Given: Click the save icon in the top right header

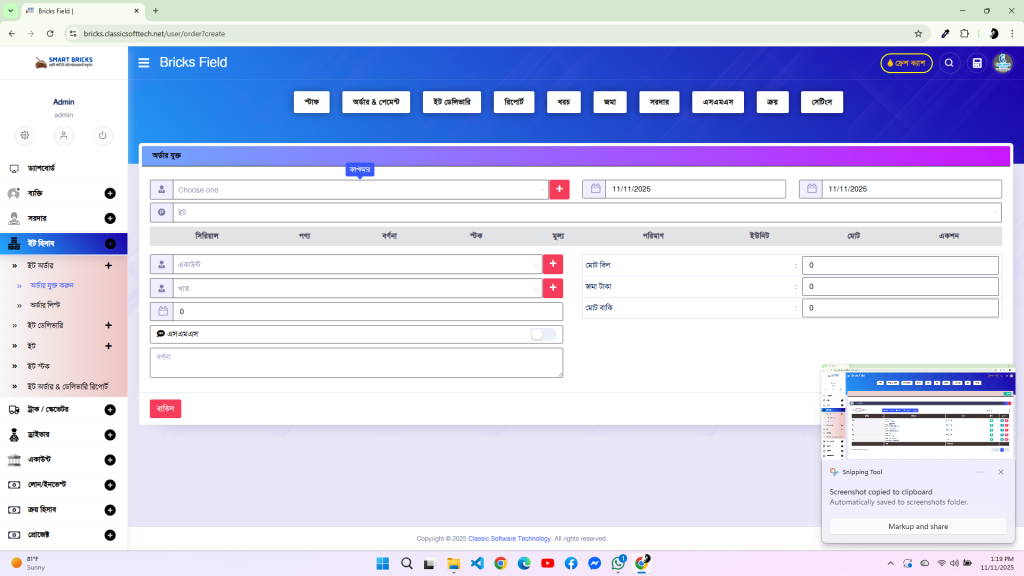Looking at the screenshot, I should coord(975,62).
